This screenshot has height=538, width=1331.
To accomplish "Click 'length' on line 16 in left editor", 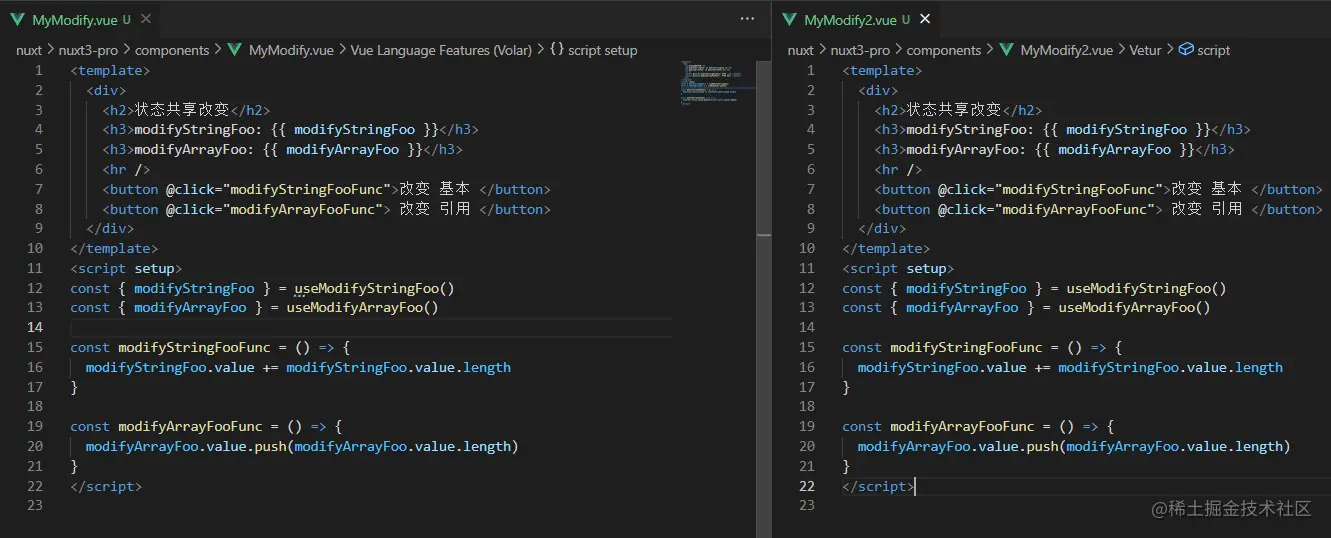I will pos(487,367).
